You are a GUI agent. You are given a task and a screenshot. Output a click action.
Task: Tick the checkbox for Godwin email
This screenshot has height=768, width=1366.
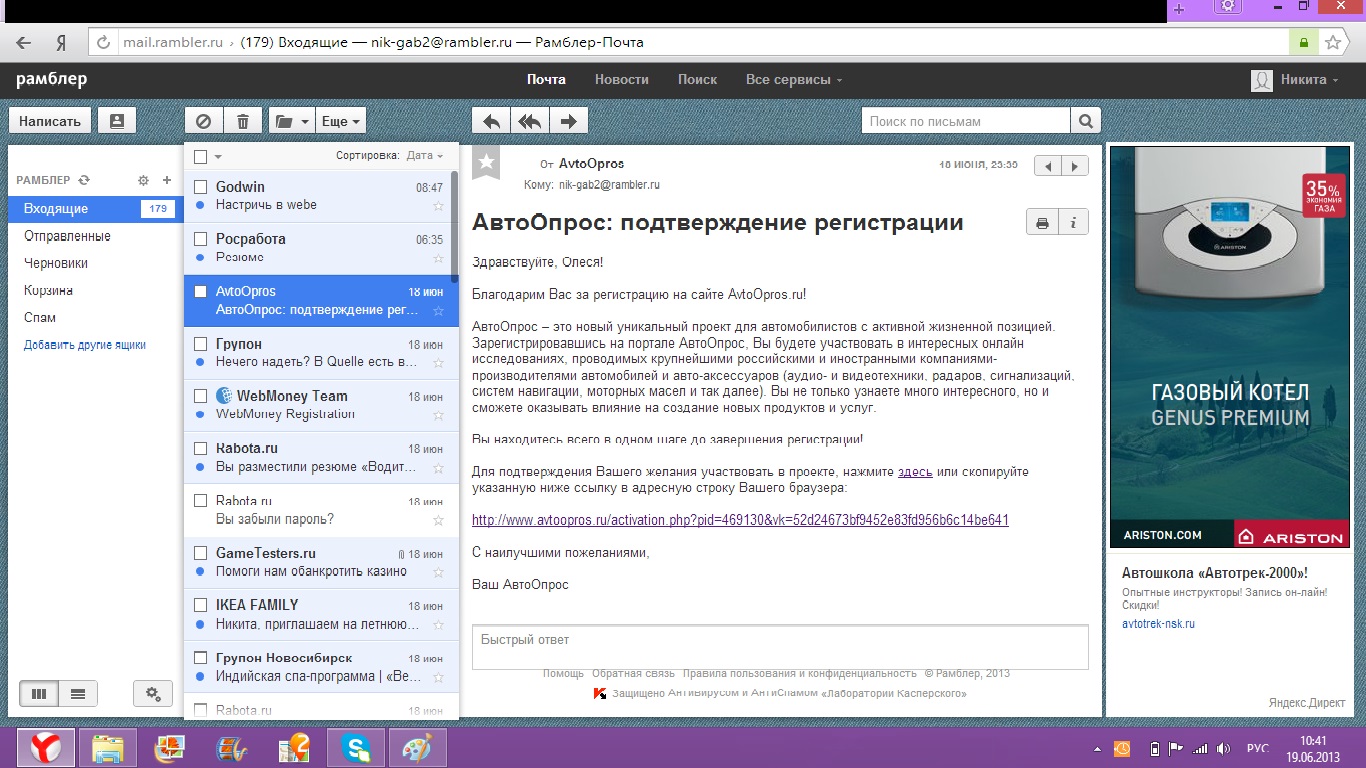click(200, 187)
